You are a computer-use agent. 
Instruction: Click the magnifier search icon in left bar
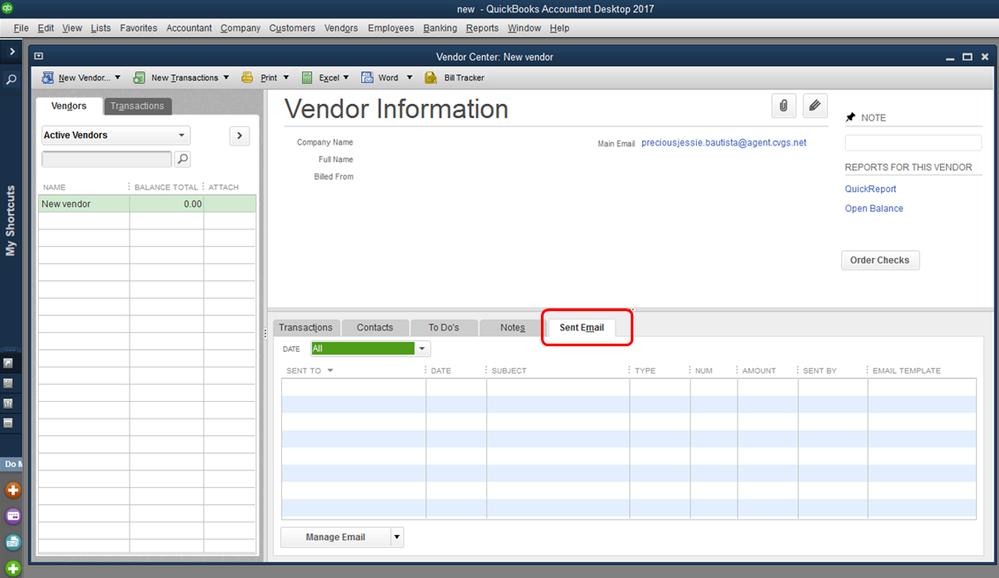[11, 80]
